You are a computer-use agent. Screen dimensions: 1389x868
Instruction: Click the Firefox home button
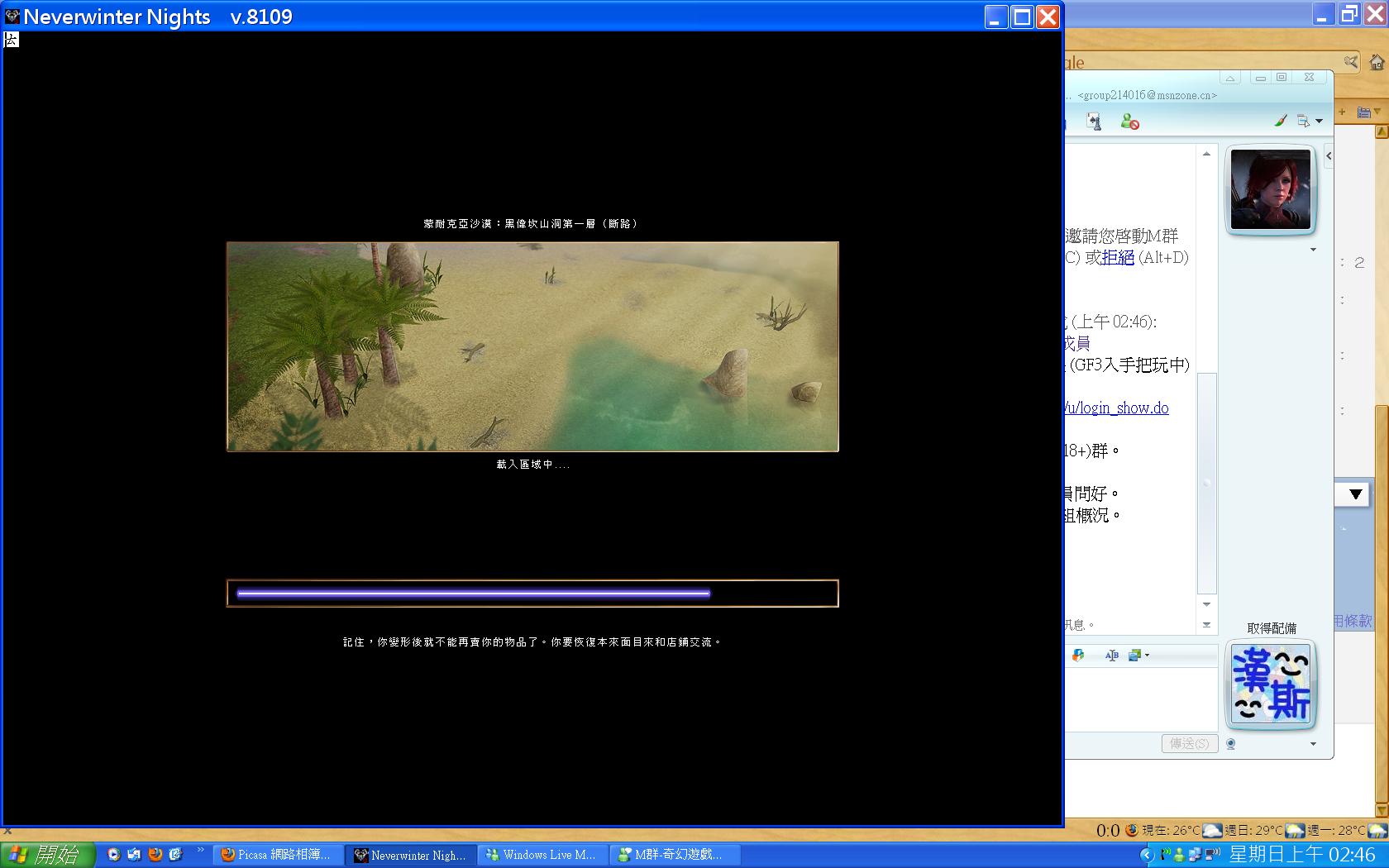[1377, 62]
